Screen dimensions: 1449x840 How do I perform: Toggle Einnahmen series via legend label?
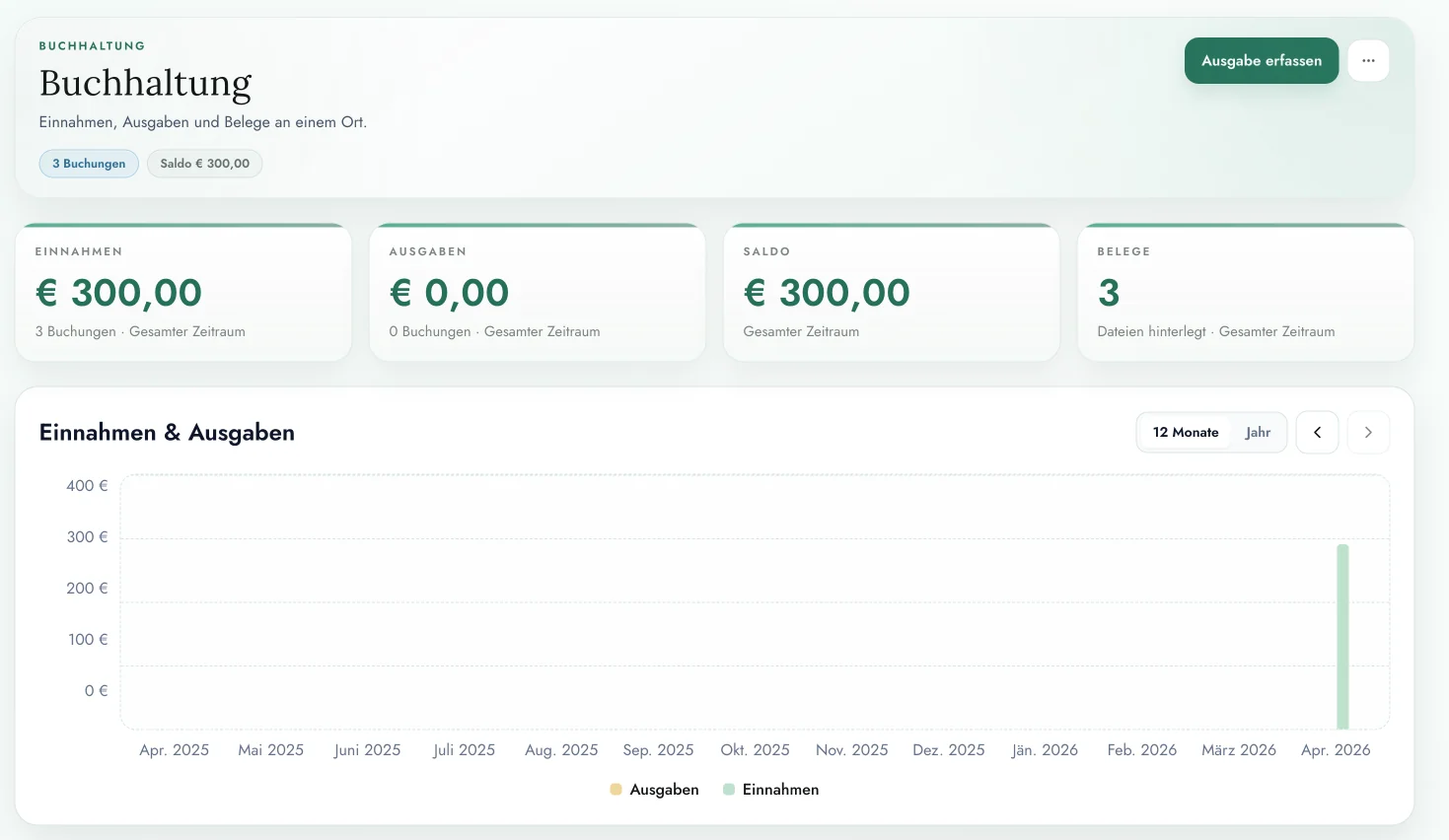click(x=780, y=790)
